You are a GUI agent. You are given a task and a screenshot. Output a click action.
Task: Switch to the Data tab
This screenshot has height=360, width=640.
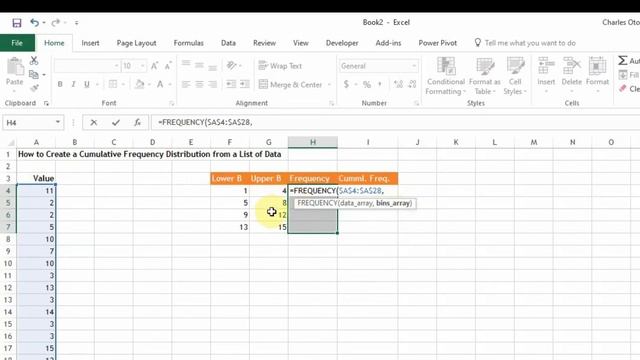coord(228,43)
